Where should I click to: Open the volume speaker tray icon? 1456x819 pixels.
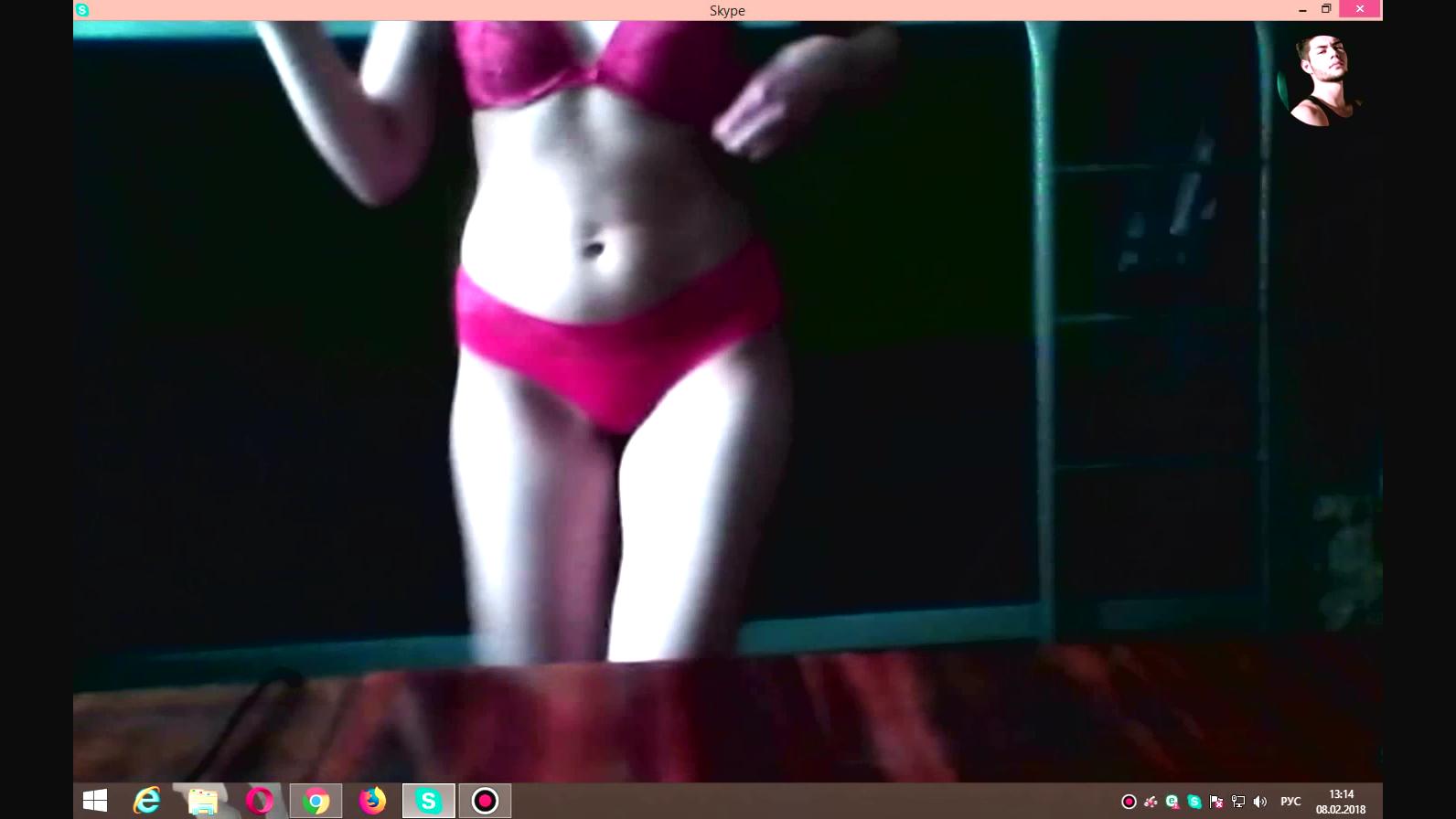(1260, 802)
